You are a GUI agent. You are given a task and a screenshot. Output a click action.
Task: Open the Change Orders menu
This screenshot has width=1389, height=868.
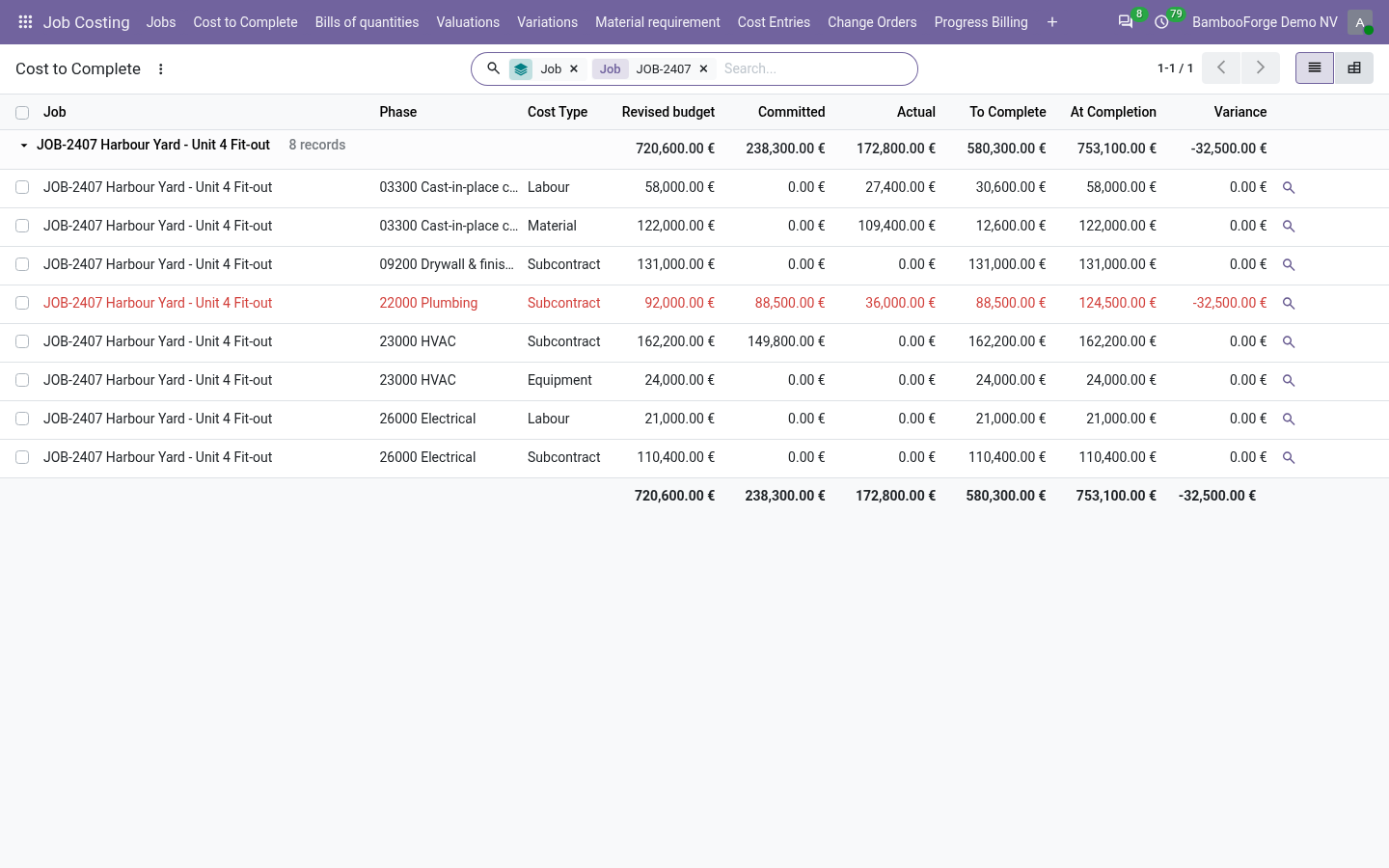[872, 22]
